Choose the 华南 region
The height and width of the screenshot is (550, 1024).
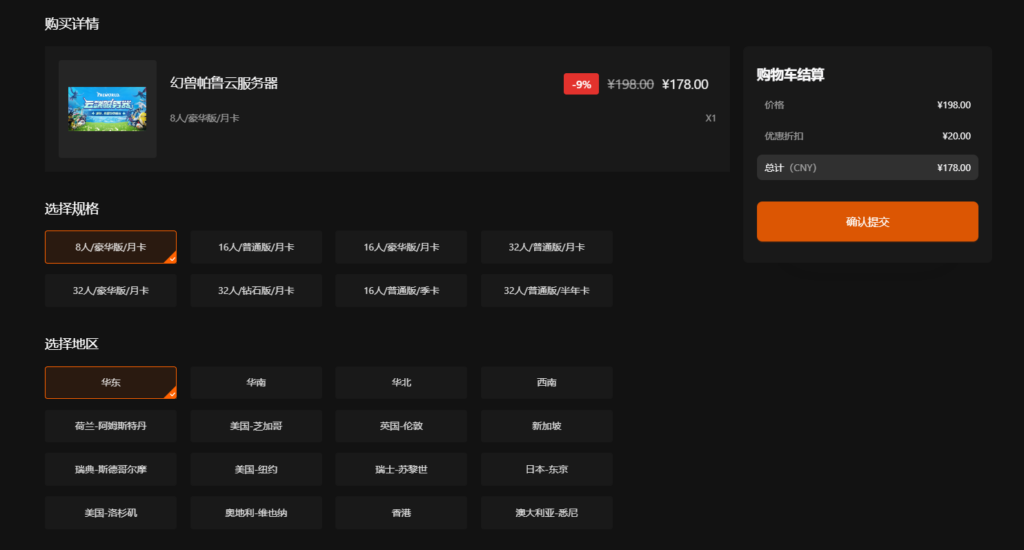pyautogui.click(x=256, y=383)
